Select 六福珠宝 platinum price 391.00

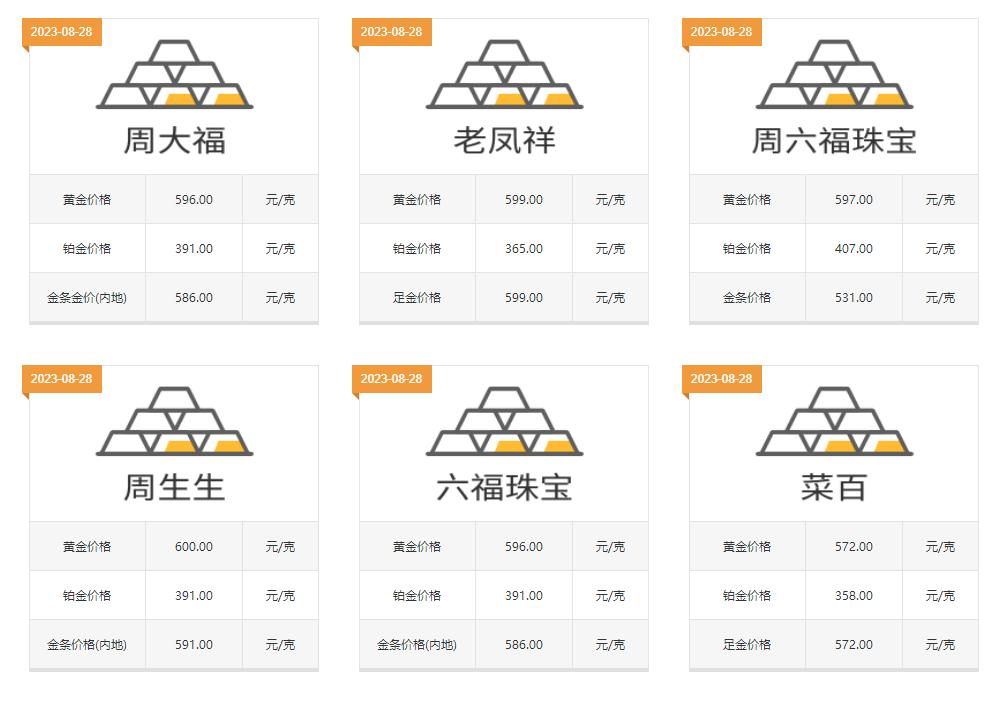click(523, 596)
